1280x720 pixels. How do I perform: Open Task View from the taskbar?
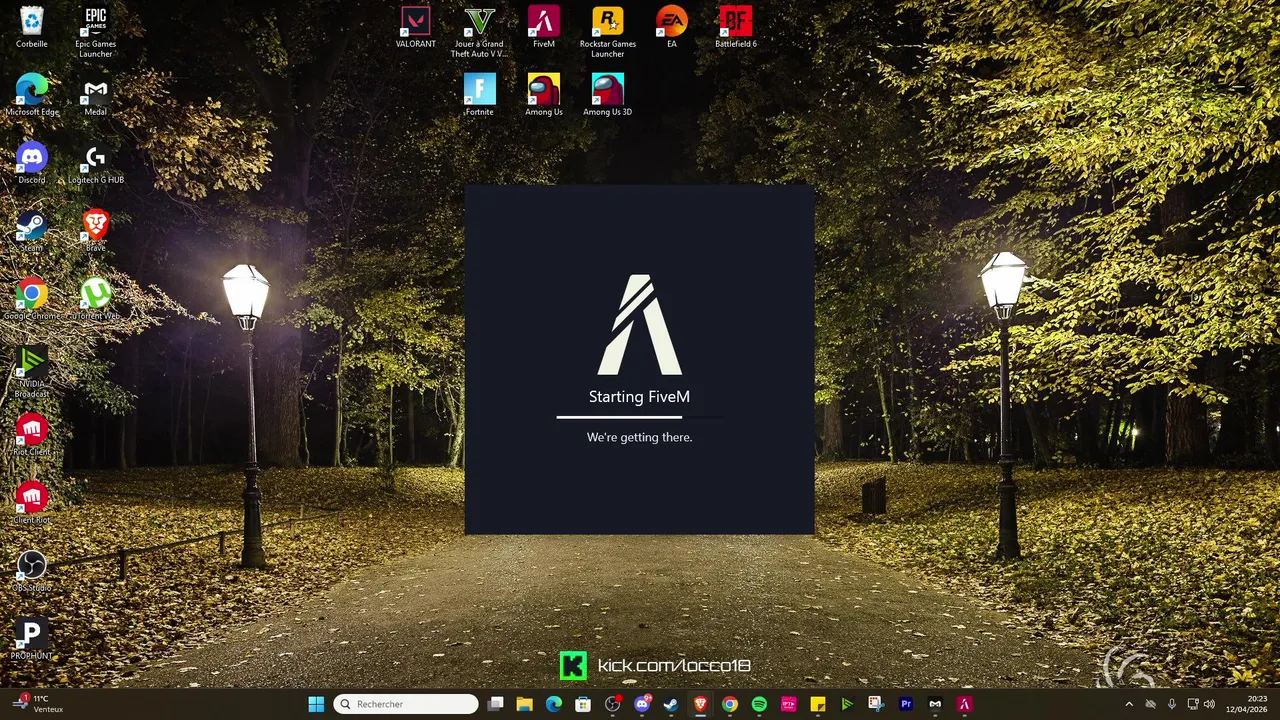pyautogui.click(x=495, y=704)
